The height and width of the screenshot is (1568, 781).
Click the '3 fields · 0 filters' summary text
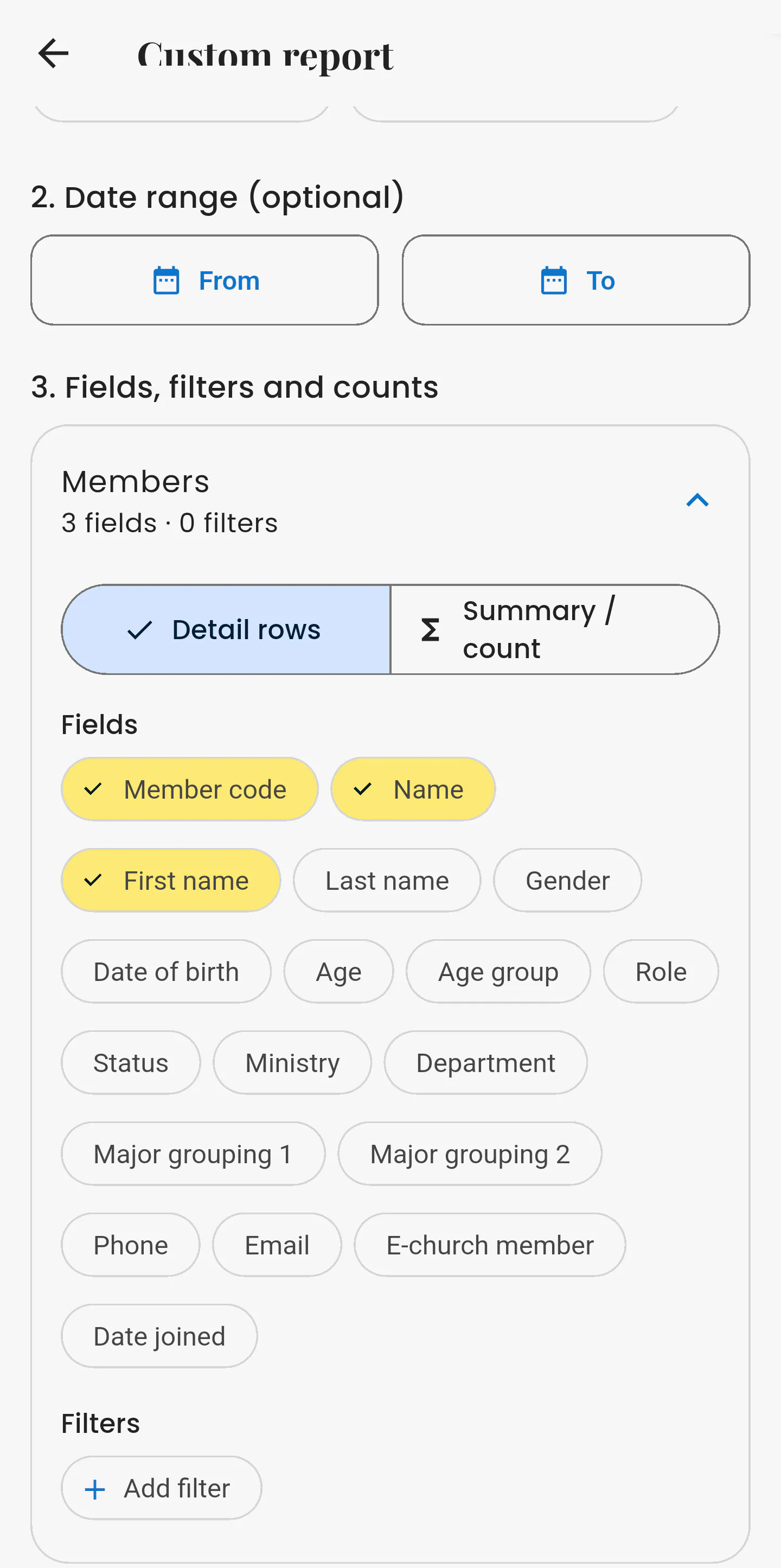click(170, 523)
